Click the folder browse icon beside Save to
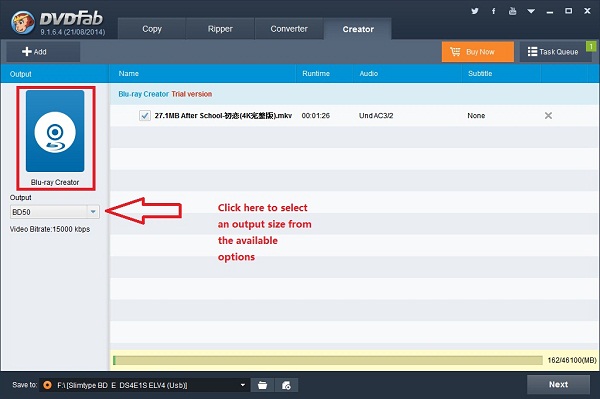The width and height of the screenshot is (600, 399). tap(262, 385)
